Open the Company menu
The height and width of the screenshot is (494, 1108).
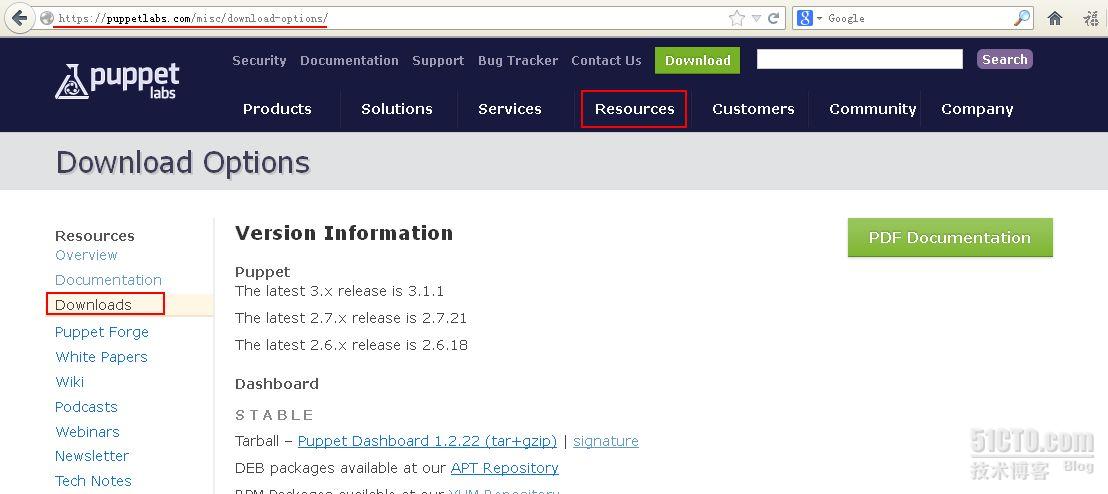(x=977, y=110)
